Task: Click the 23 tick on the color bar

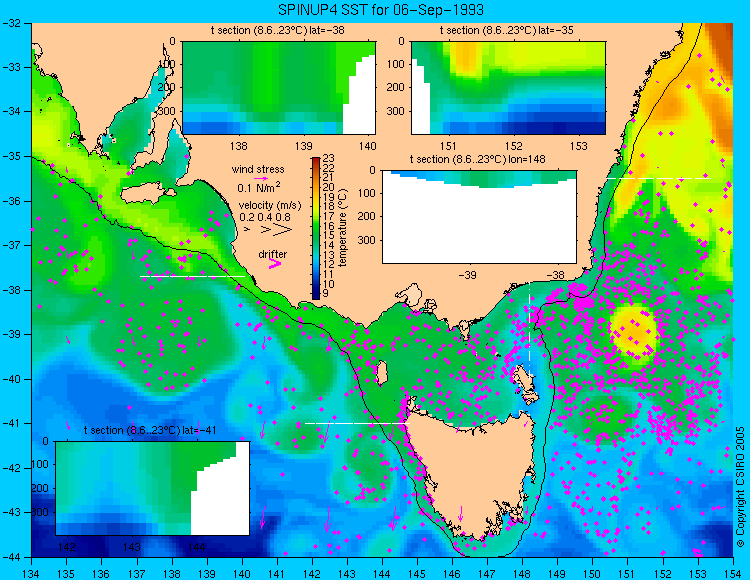Action: (329, 158)
